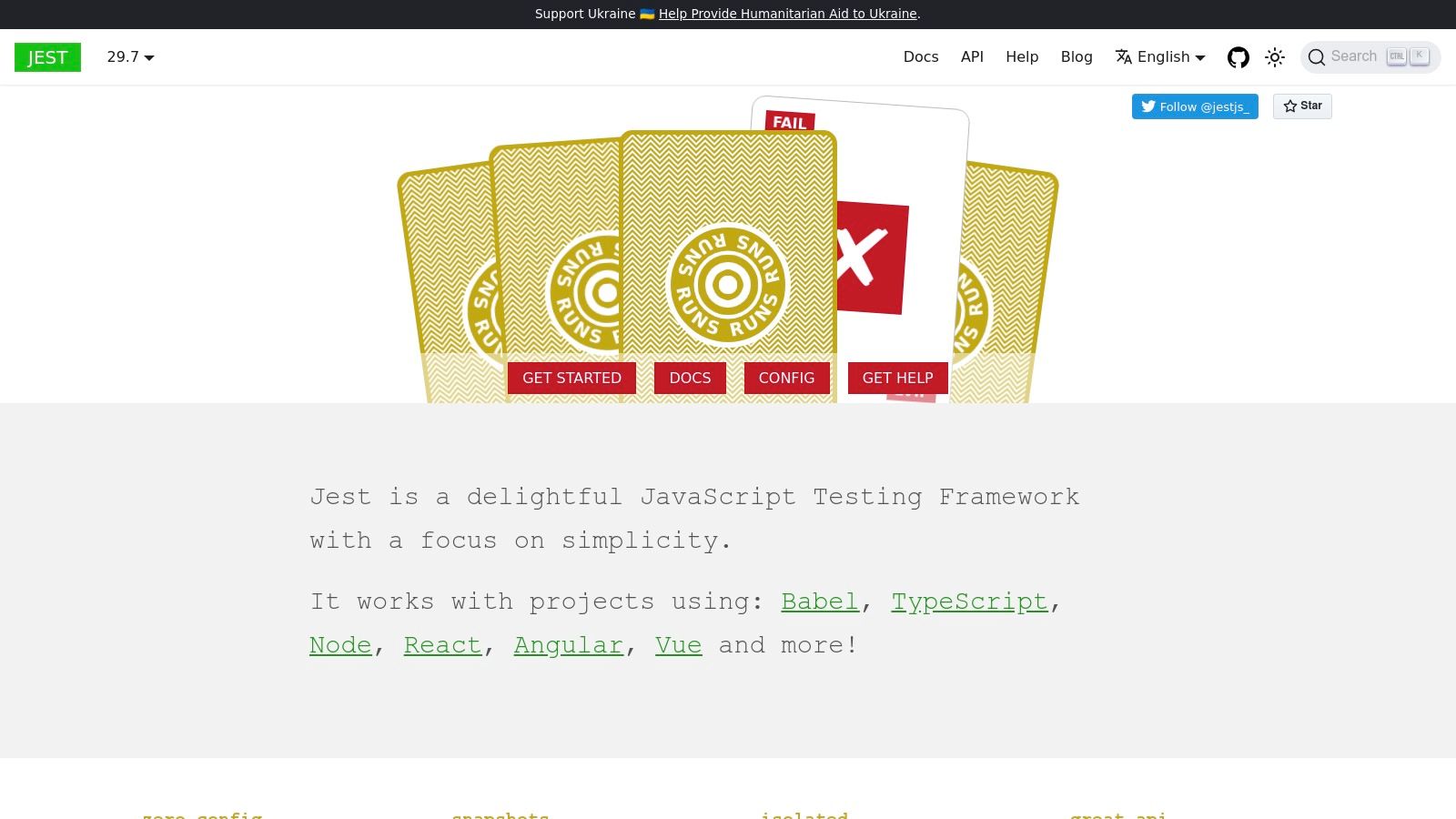The width and height of the screenshot is (1456, 819).
Task: Open Help Provide Humanitarian Aid link
Action: (787, 14)
